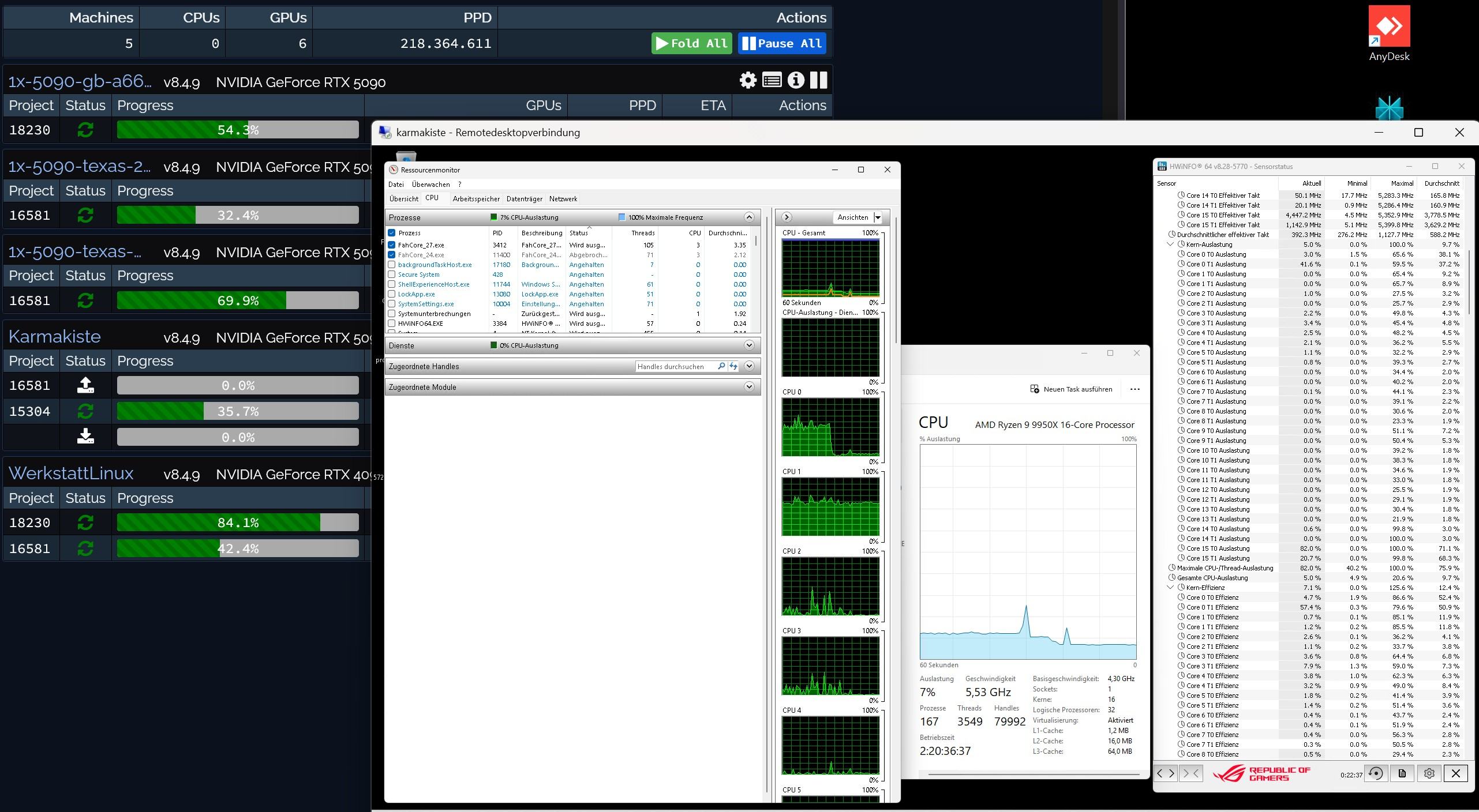The image size is (1479, 812).
Task: Check backgroundTaskHost.exe process checkbox
Action: click(x=392, y=265)
